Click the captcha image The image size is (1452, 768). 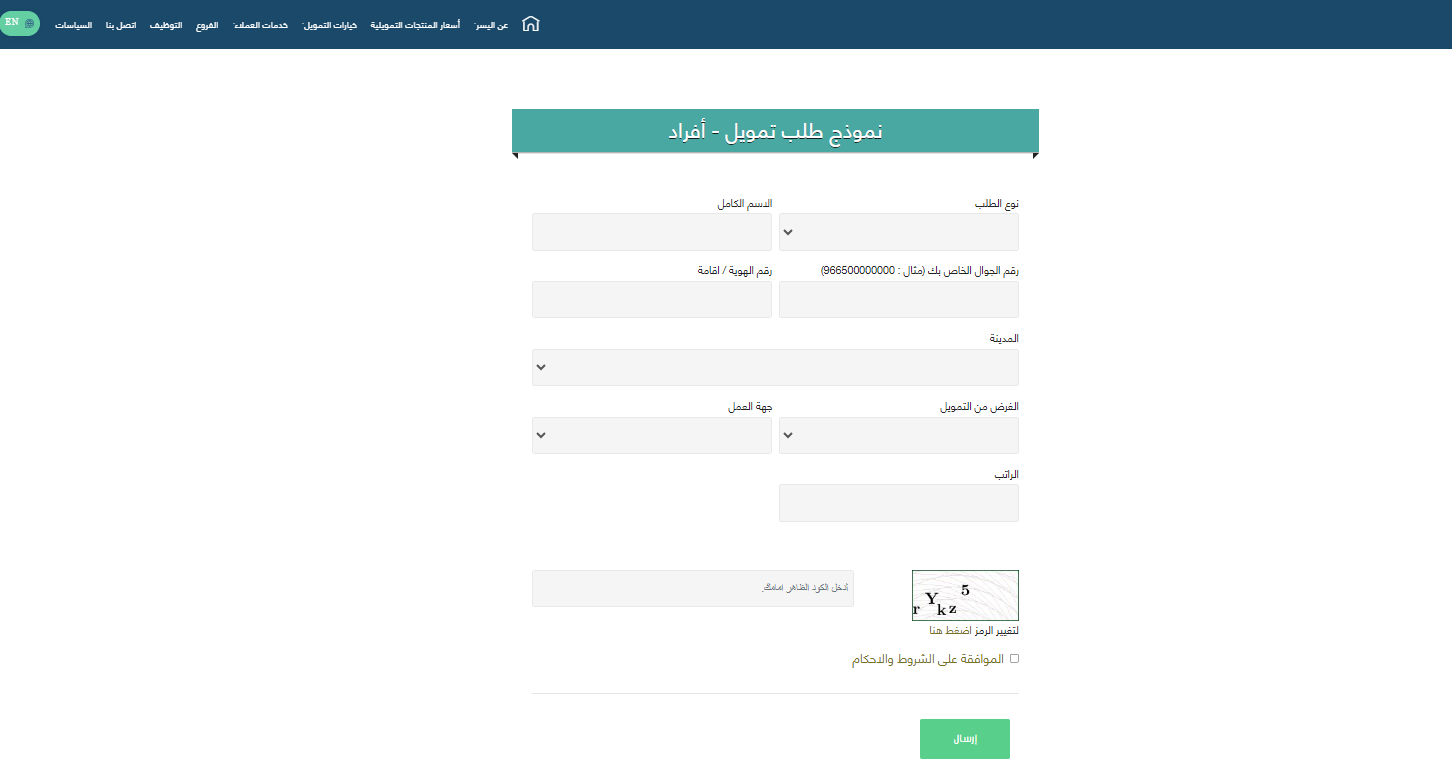[x=965, y=595]
